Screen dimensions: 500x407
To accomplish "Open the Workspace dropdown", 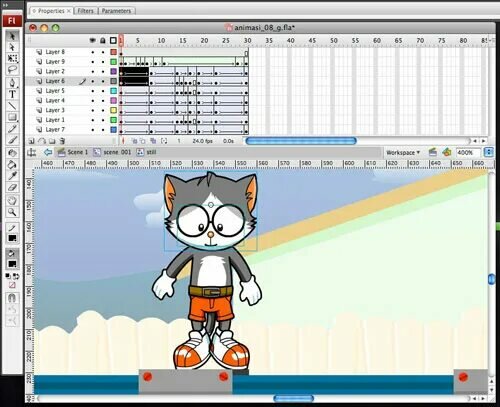I will coord(403,153).
